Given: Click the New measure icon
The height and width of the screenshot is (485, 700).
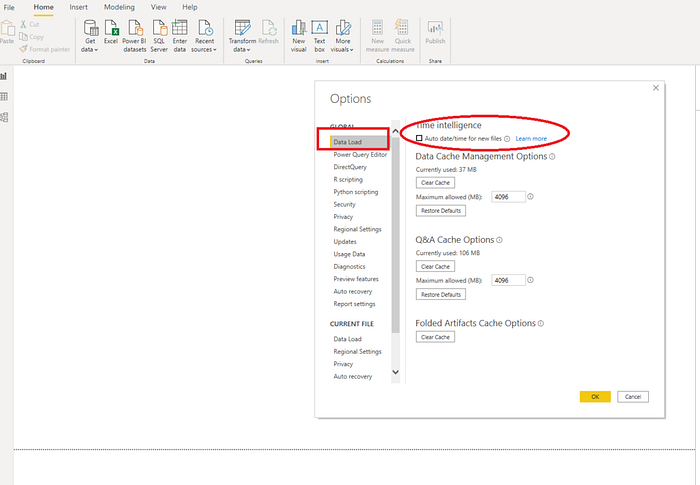Looking at the screenshot, I should pyautogui.click(x=377, y=36).
